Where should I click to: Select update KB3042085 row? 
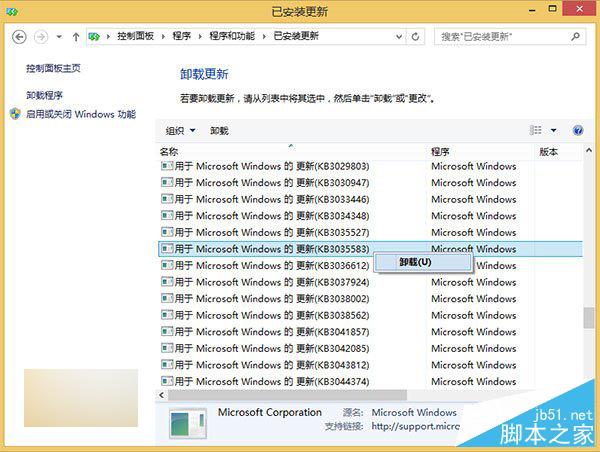[370, 348]
